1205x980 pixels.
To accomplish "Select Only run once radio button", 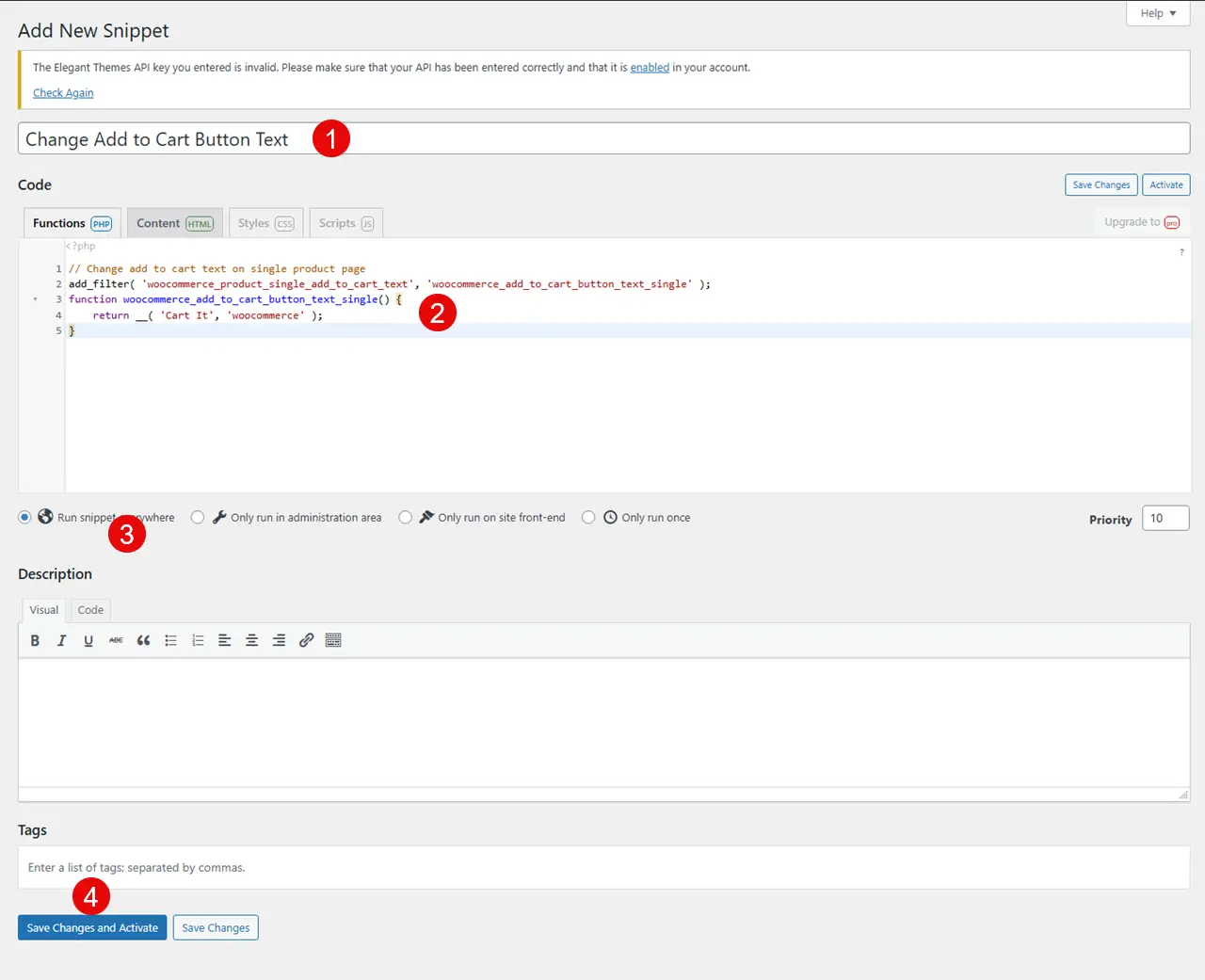I will [588, 517].
